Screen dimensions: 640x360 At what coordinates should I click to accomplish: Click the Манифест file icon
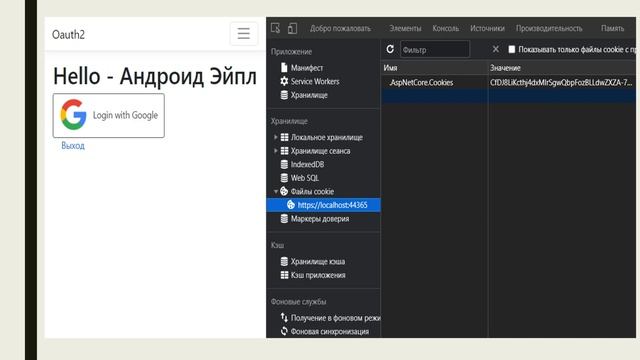(284, 67)
